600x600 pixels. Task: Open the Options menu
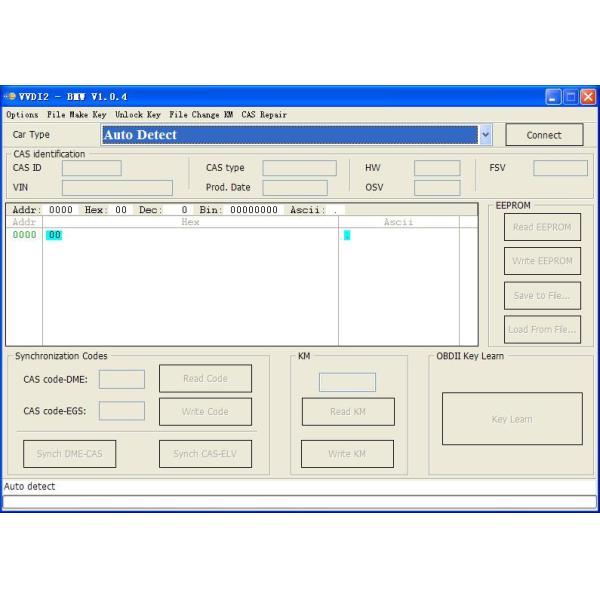pos(22,115)
